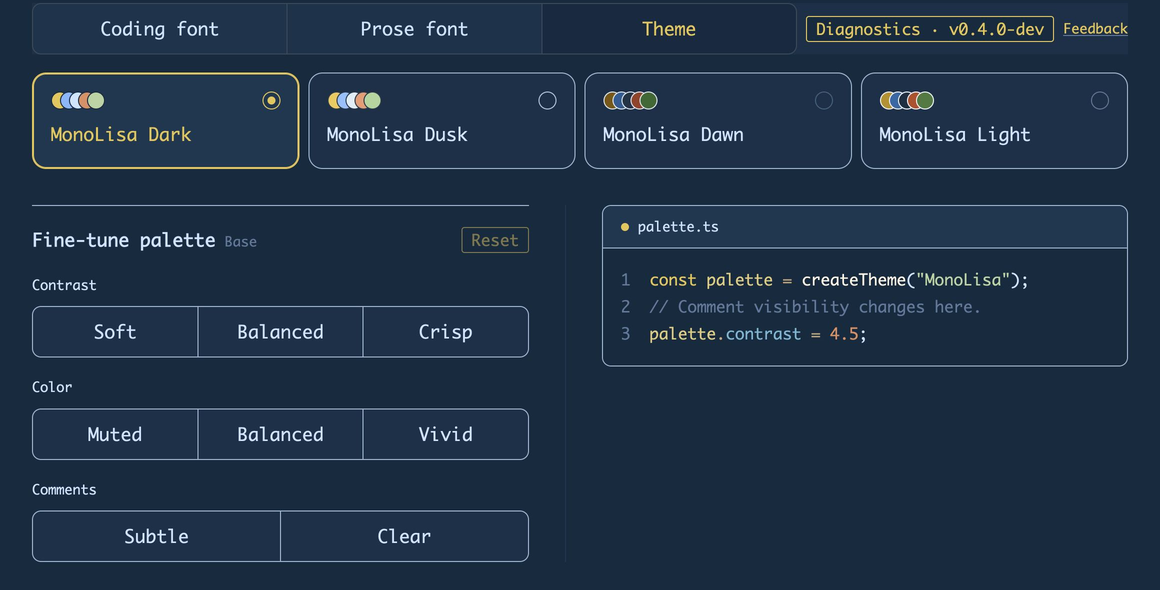Click the palette.contrast line 3
The width and height of the screenshot is (1160, 590).
pos(758,334)
